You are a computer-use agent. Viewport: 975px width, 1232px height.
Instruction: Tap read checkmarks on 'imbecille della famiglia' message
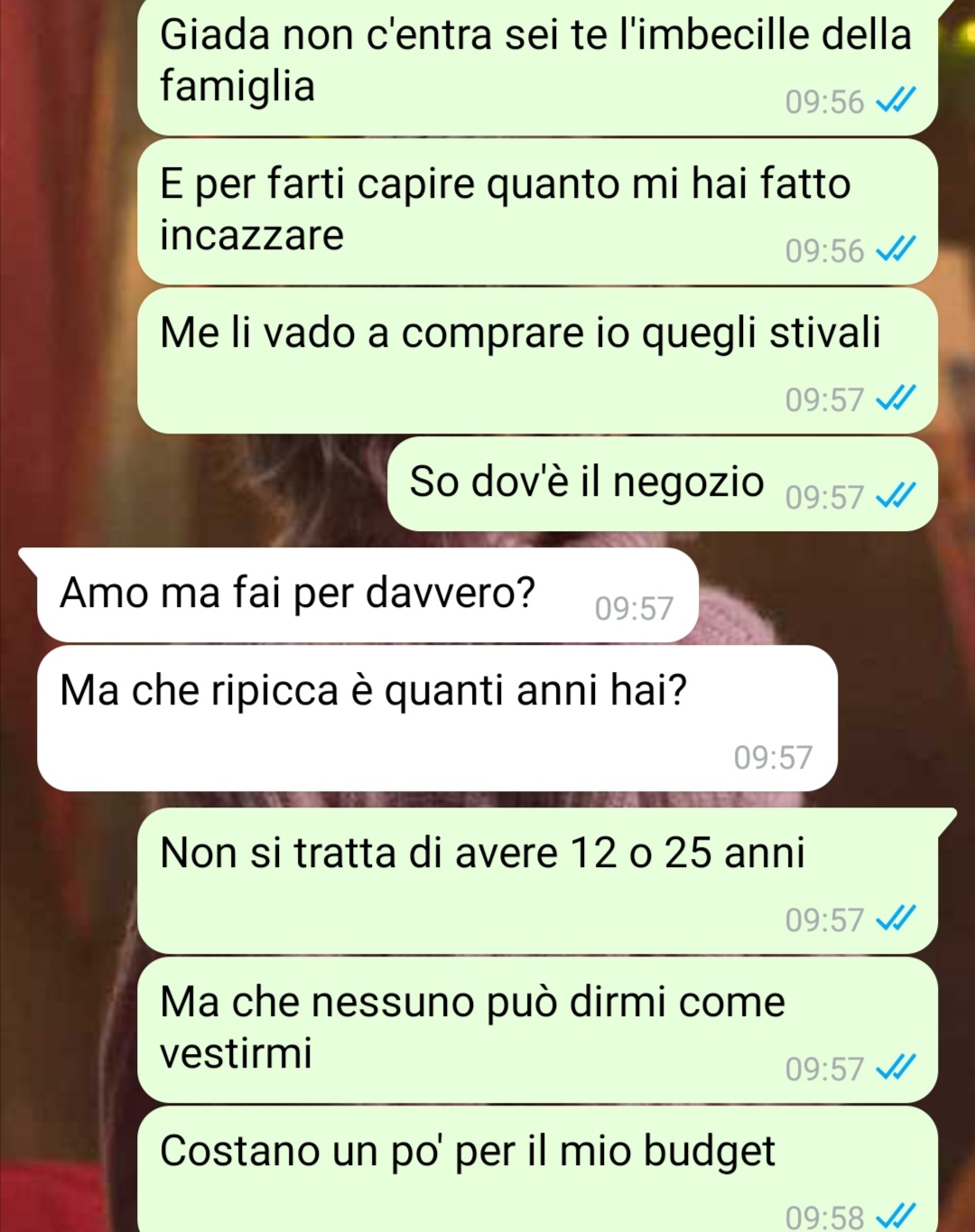click(896, 100)
